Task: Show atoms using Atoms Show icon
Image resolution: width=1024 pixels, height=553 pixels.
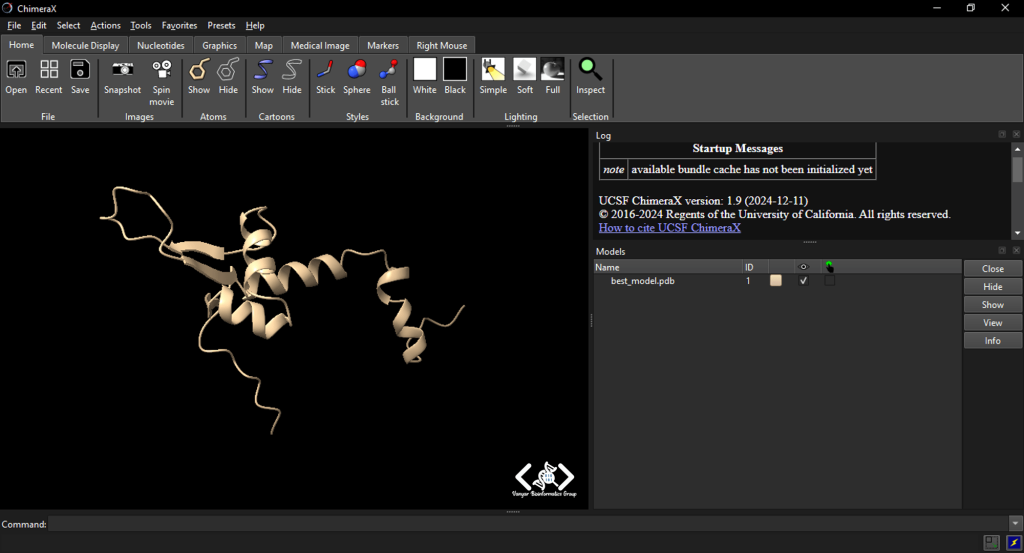Action: pyautogui.click(x=199, y=76)
